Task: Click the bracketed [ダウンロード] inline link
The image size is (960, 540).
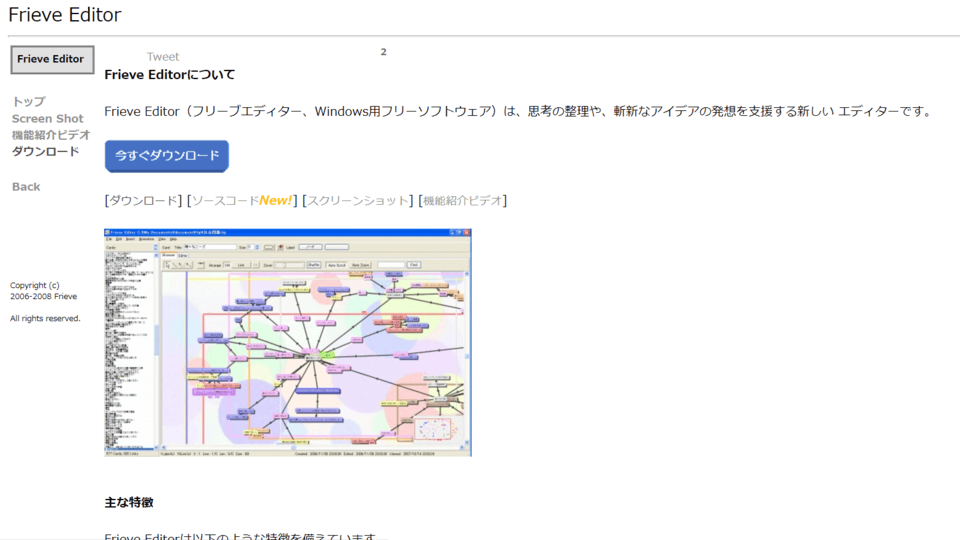Action: pos(143,201)
